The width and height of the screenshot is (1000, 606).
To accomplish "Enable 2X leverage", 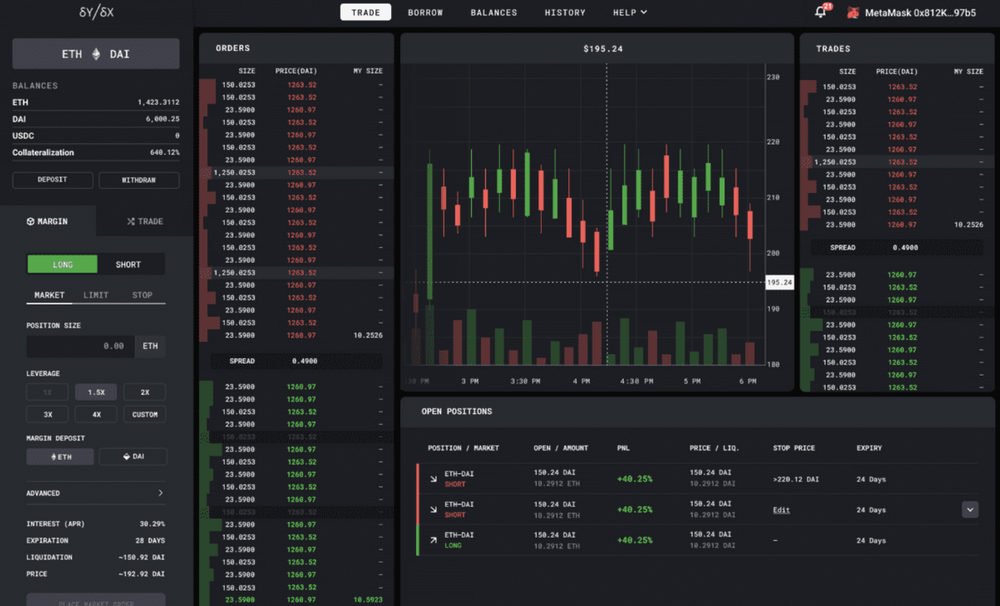I will point(144,391).
